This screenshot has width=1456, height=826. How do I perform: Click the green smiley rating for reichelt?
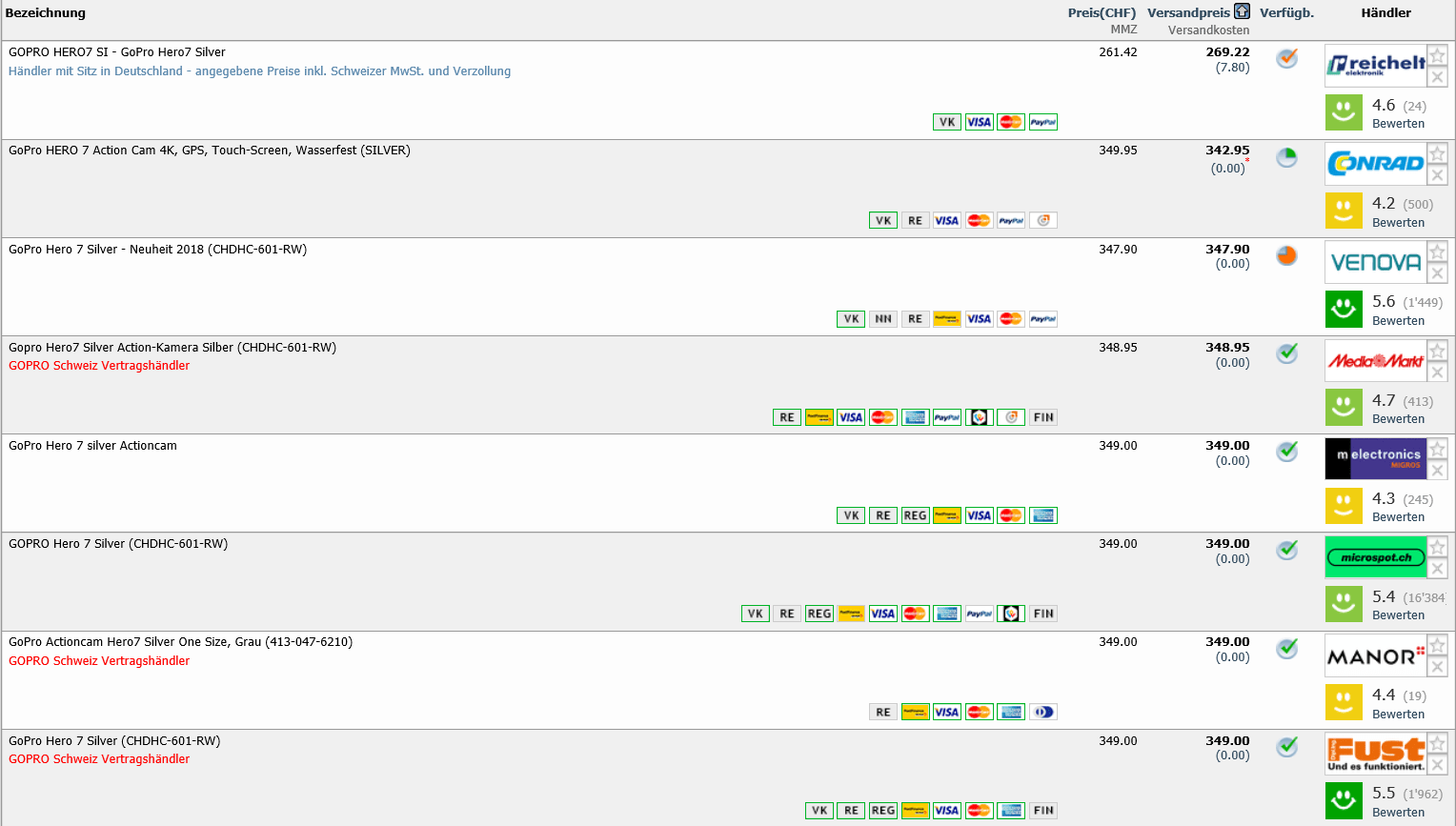1344,112
